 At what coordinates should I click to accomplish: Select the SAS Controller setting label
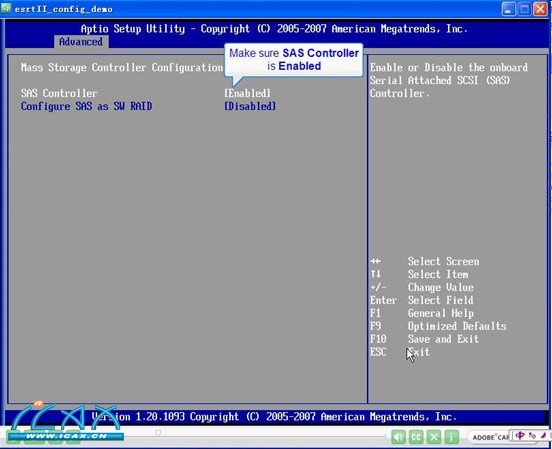(x=59, y=93)
